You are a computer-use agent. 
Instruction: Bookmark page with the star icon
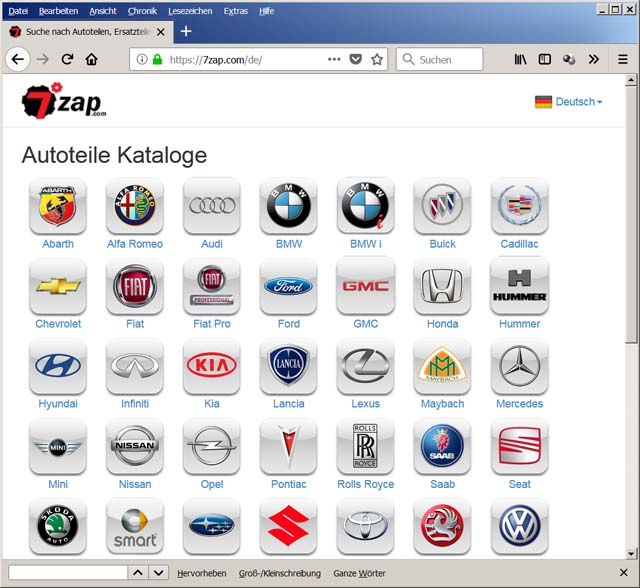pos(377,60)
